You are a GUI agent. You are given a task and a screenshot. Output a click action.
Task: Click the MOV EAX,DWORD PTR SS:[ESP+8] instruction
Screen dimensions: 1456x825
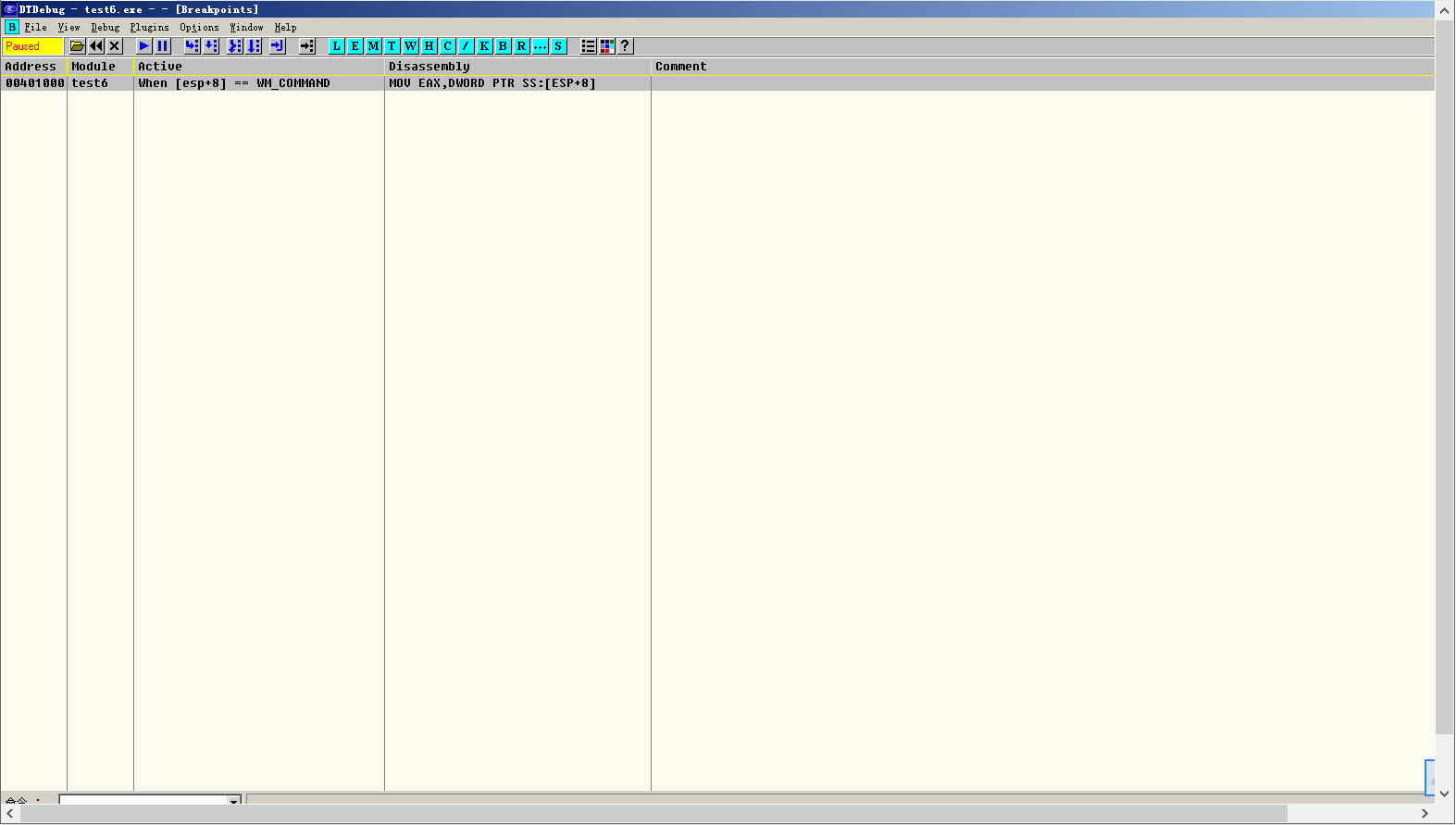[x=492, y=83]
